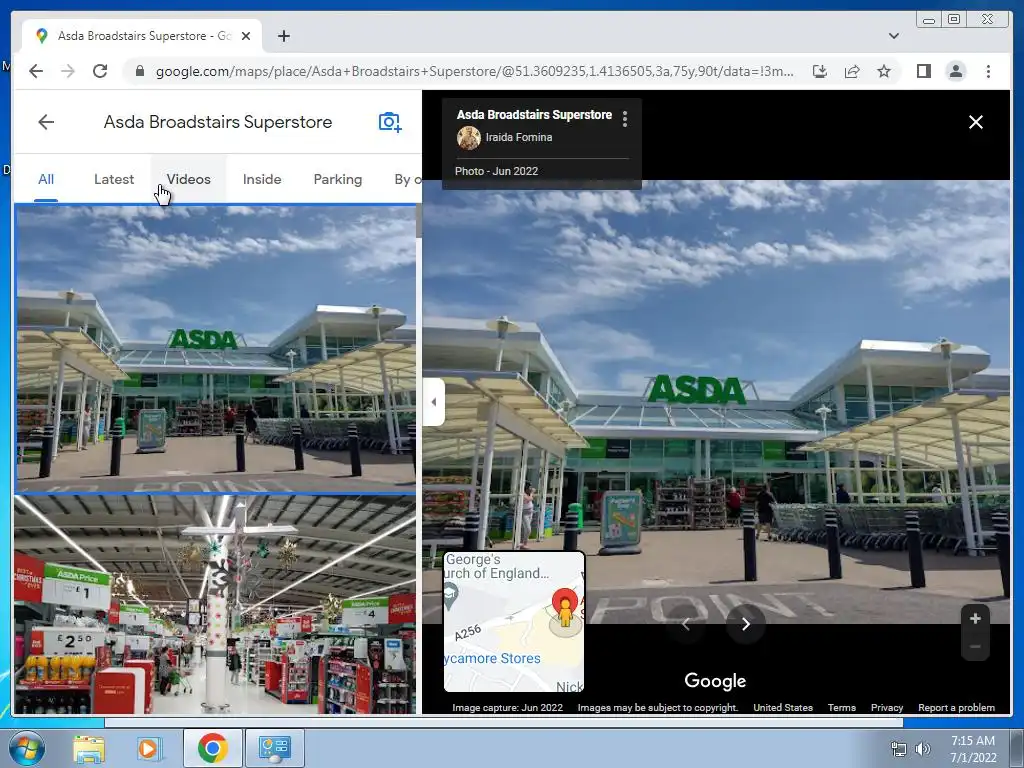
Task: Bookmark this tab with star
Action: (x=884, y=71)
